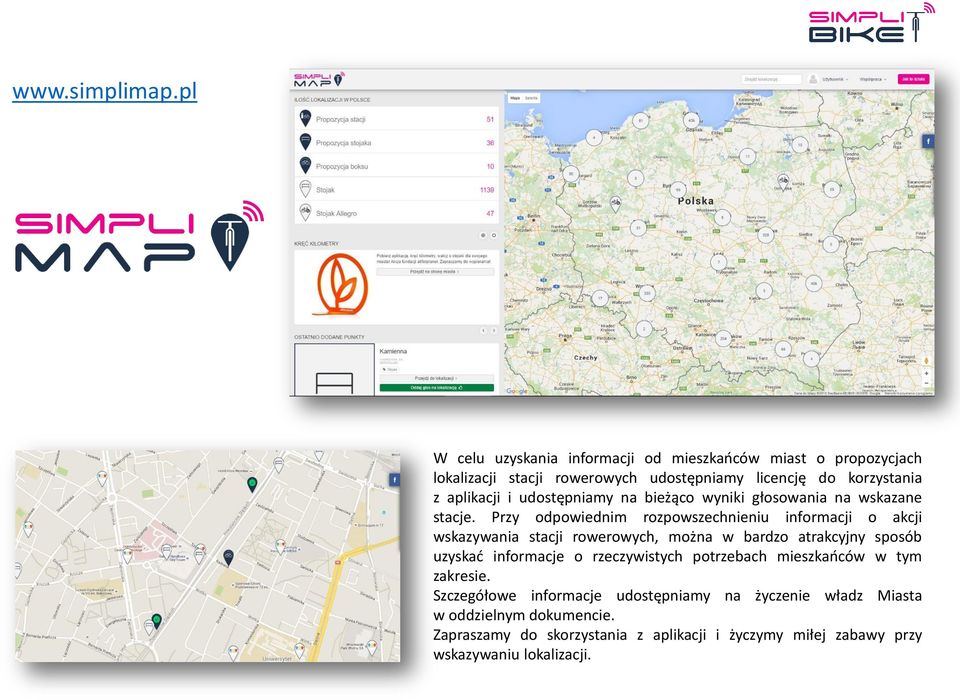Click the count 51 for Propozycja stacji
This screenshot has width=960, height=700.
[490, 119]
